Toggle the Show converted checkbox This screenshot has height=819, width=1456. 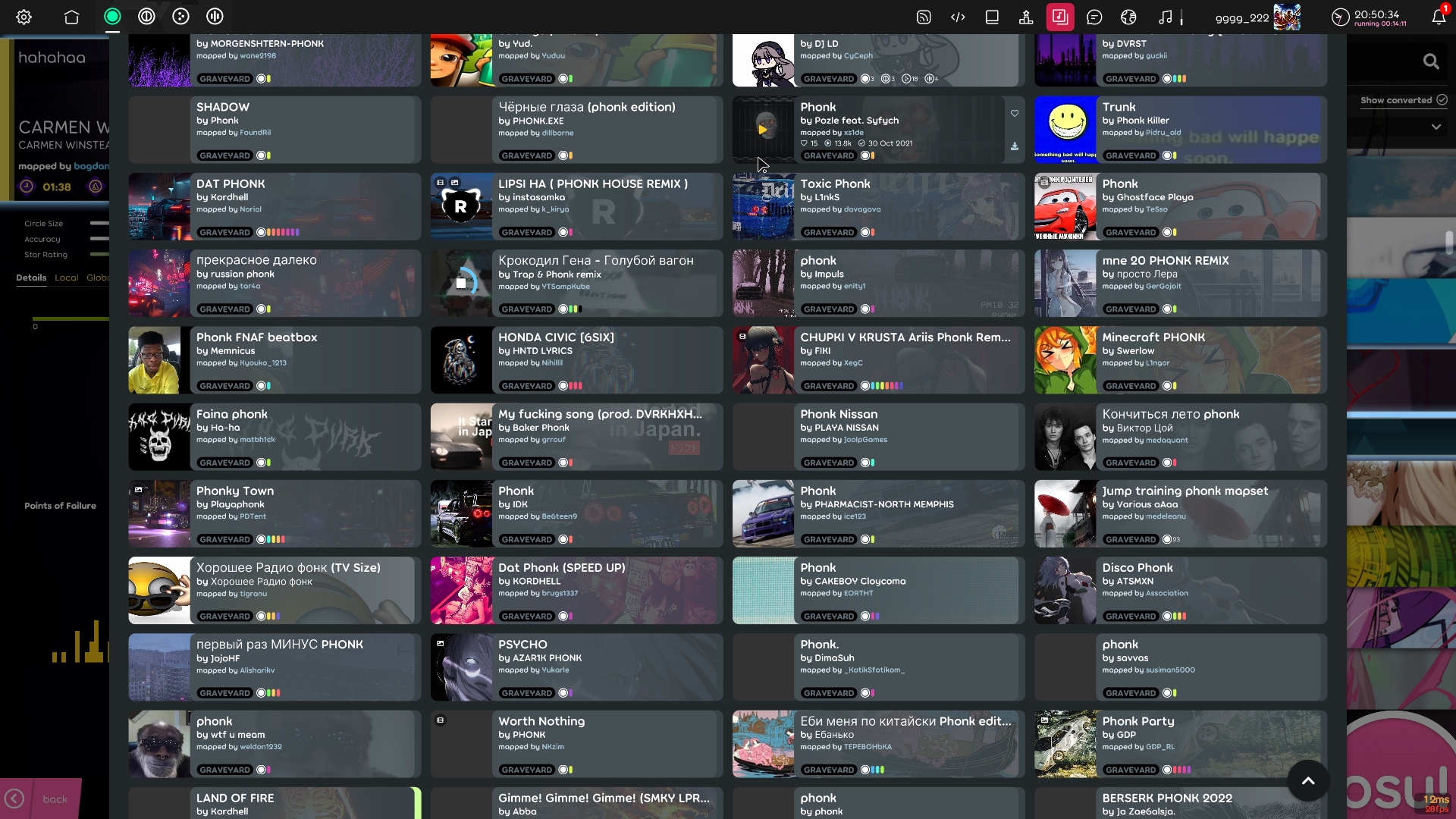(x=1442, y=100)
